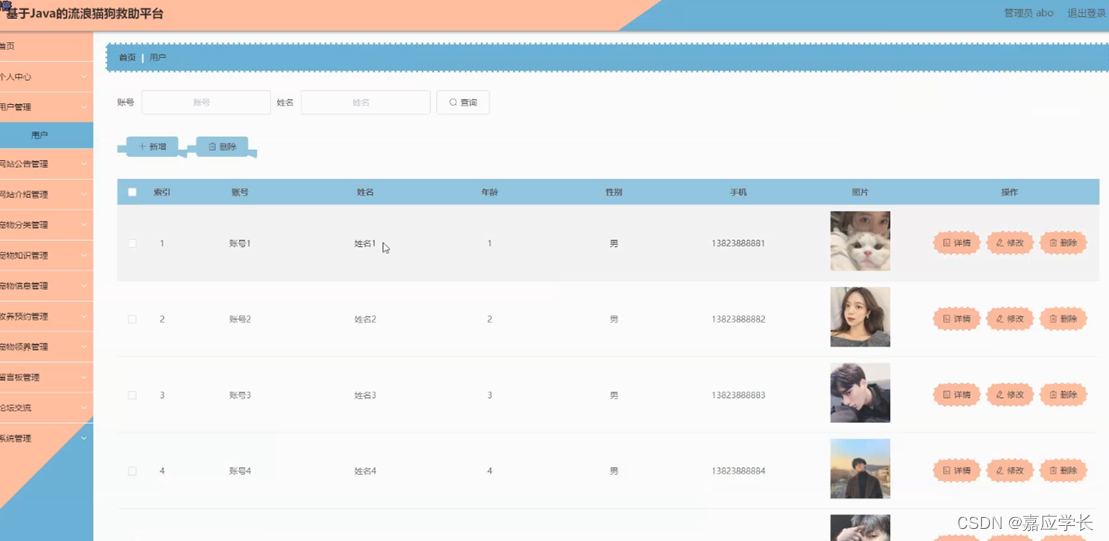The width and height of the screenshot is (1109, 541).
Task: Check the checkbox for row 账号4
Action: (x=132, y=470)
